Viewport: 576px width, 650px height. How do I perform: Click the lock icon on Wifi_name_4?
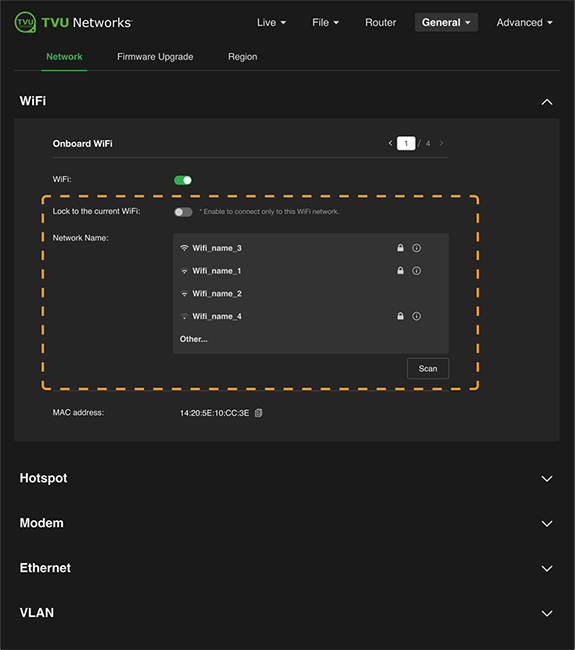coord(400,316)
